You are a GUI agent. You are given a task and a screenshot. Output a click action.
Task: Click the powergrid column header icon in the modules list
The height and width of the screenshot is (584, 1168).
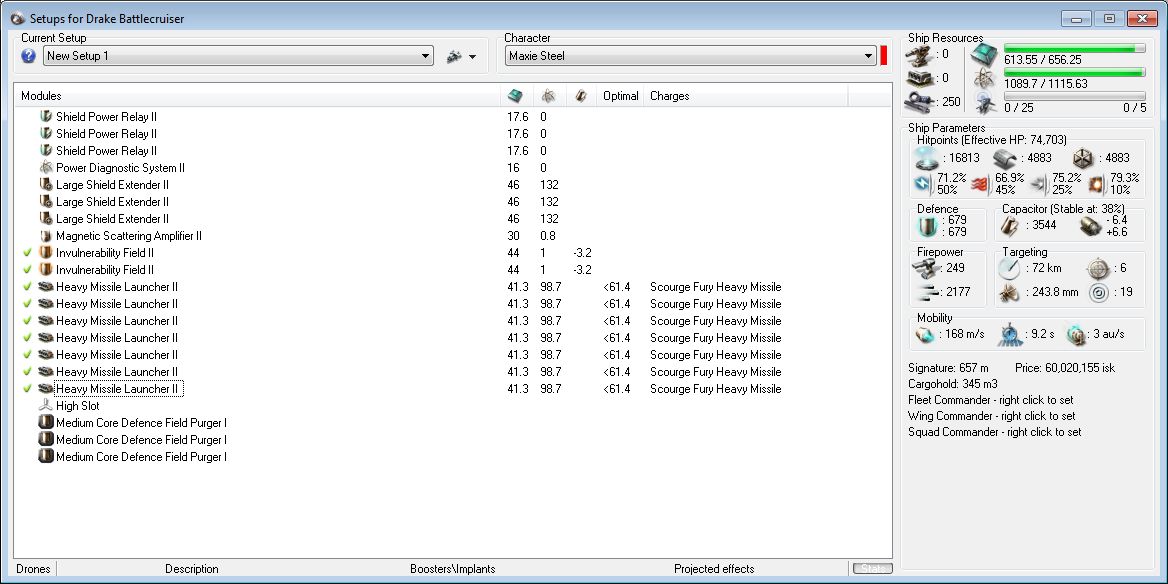coord(548,95)
